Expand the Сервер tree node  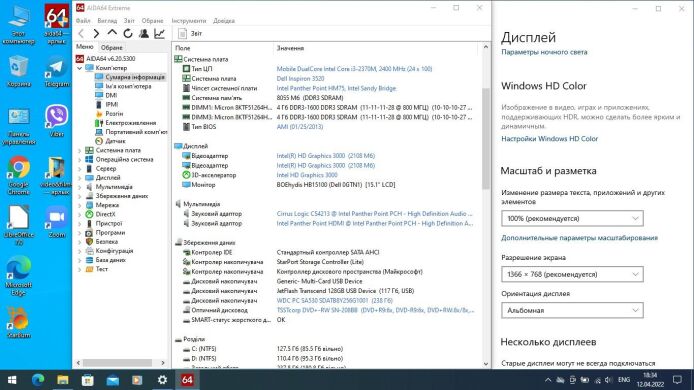coord(80,169)
